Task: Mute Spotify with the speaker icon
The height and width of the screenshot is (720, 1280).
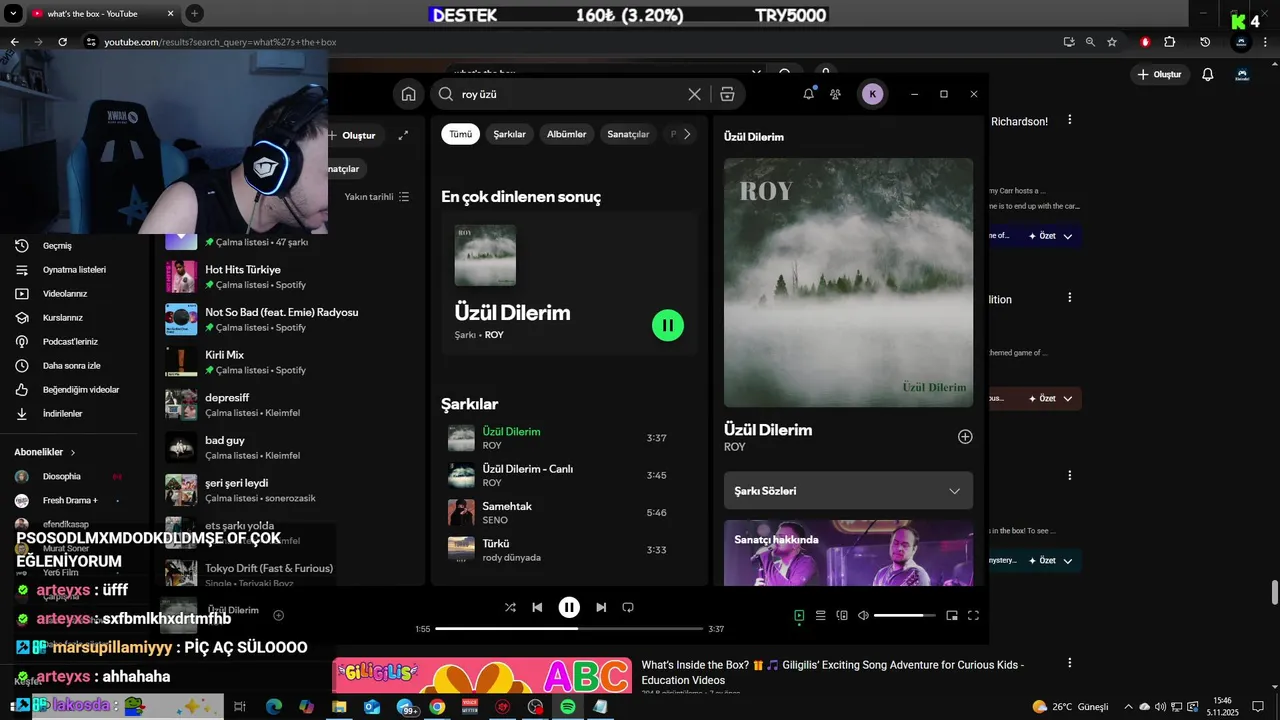Action: (x=864, y=615)
